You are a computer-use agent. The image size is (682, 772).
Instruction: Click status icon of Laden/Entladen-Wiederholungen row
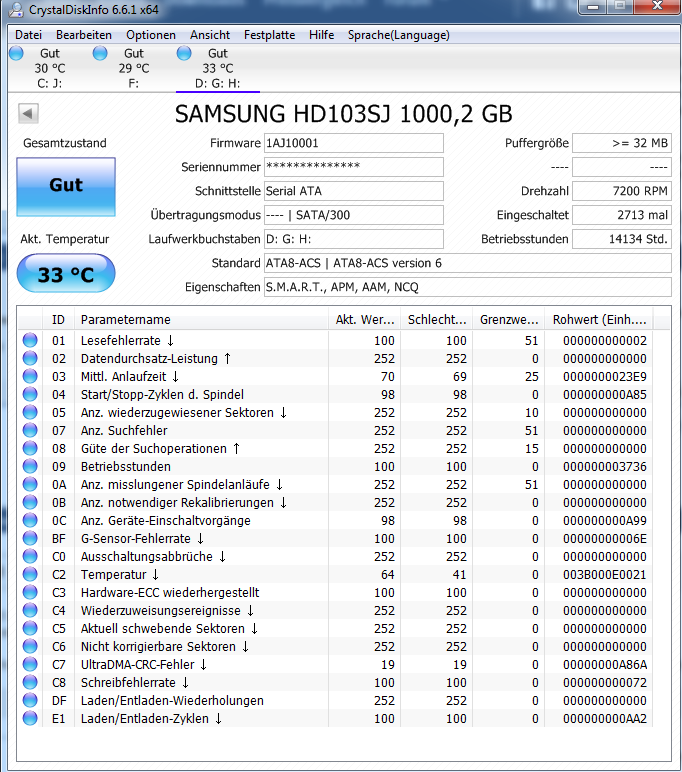click(30, 700)
